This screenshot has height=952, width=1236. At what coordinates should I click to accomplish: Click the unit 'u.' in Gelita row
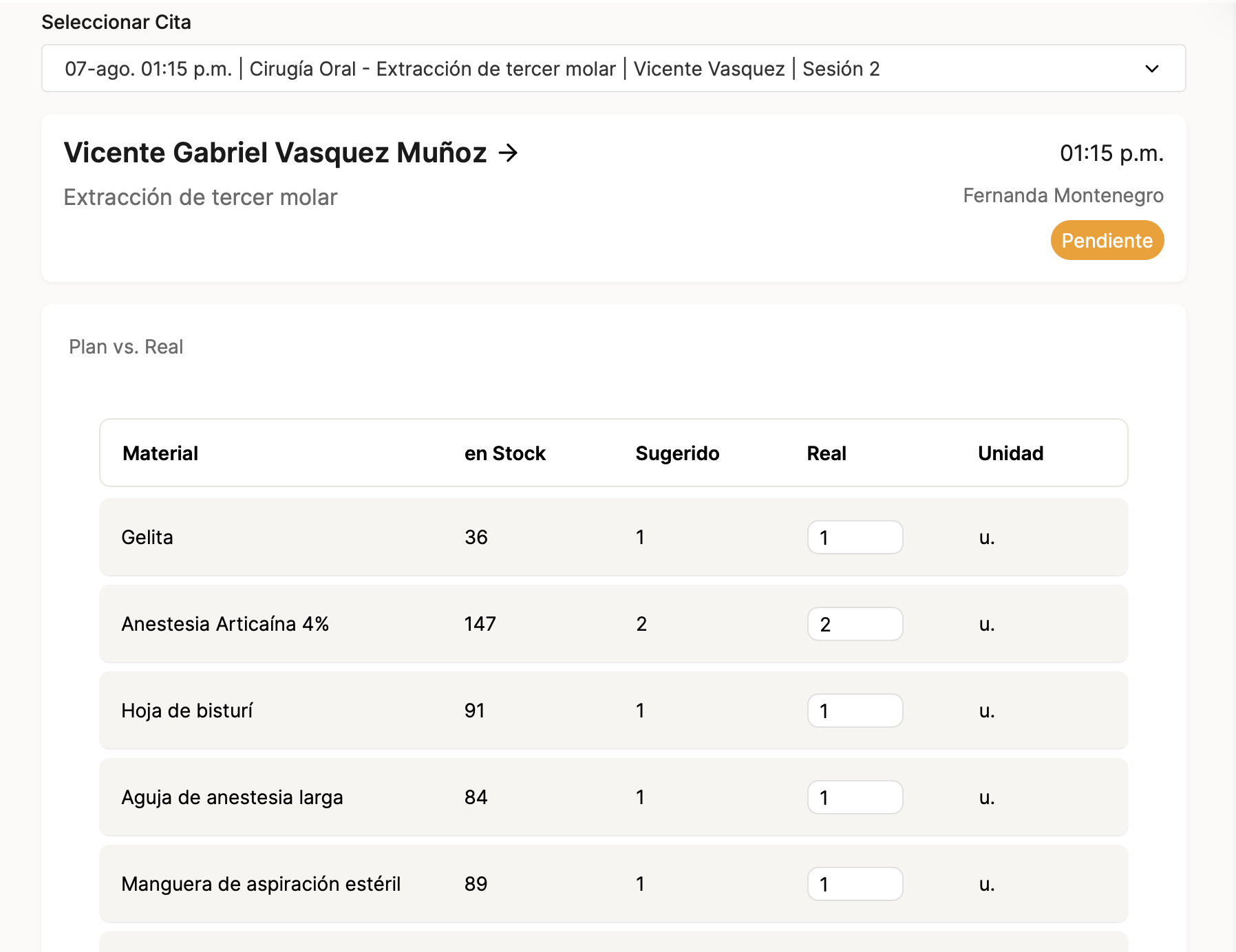pyautogui.click(x=987, y=537)
